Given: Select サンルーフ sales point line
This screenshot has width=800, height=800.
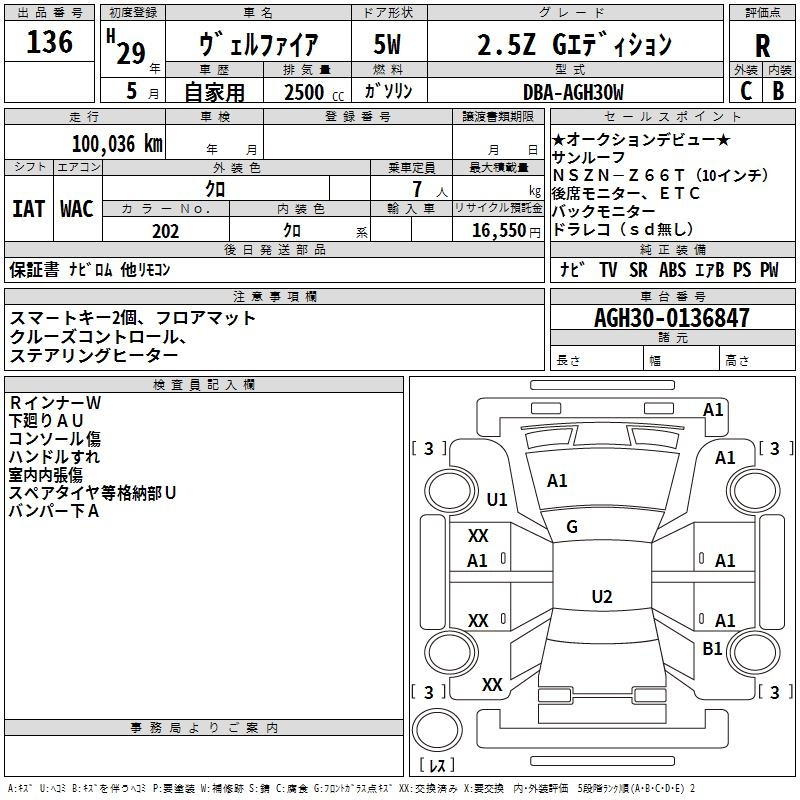Looking at the screenshot, I should coord(588,157).
